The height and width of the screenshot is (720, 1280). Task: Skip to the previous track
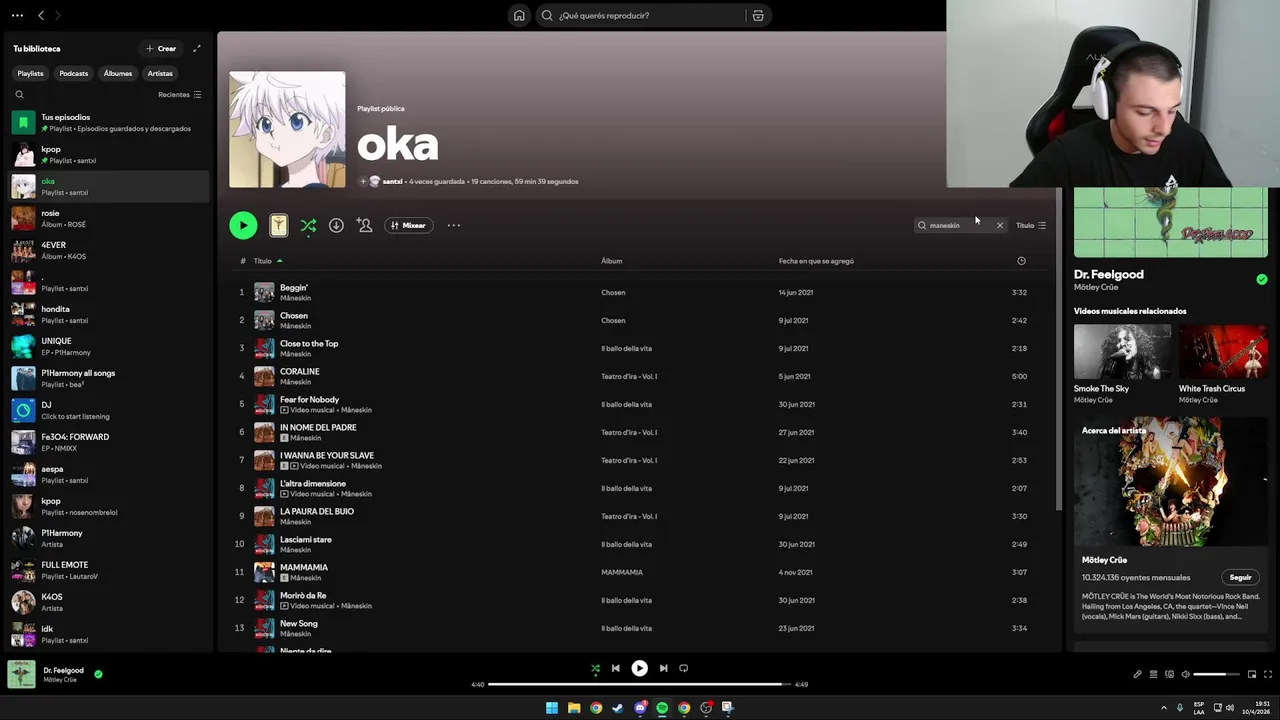point(615,668)
